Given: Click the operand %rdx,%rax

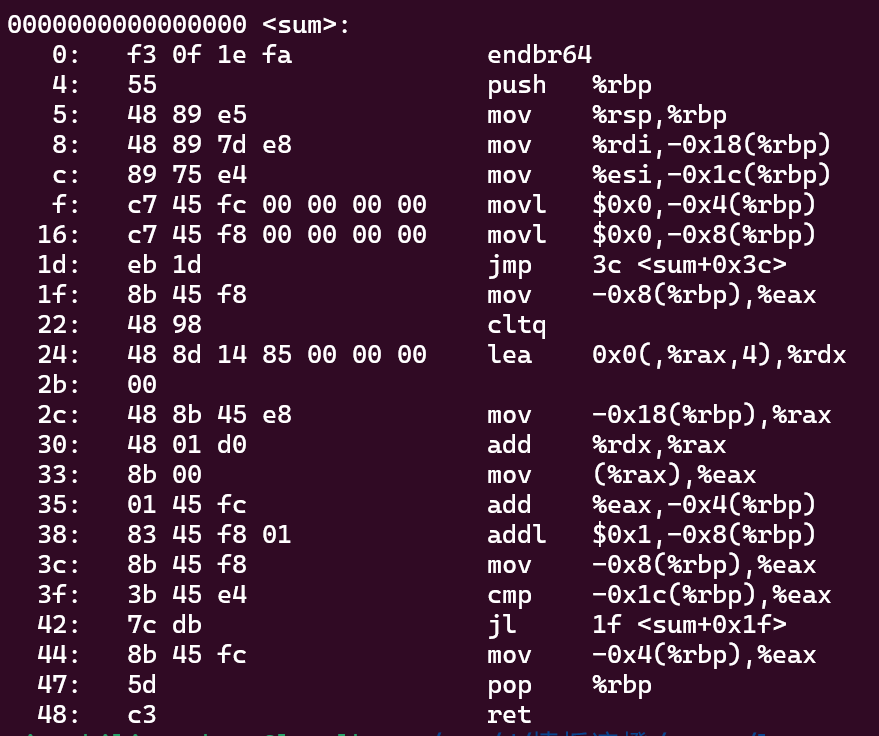Looking at the screenshot, I should (x=659, y=445).
